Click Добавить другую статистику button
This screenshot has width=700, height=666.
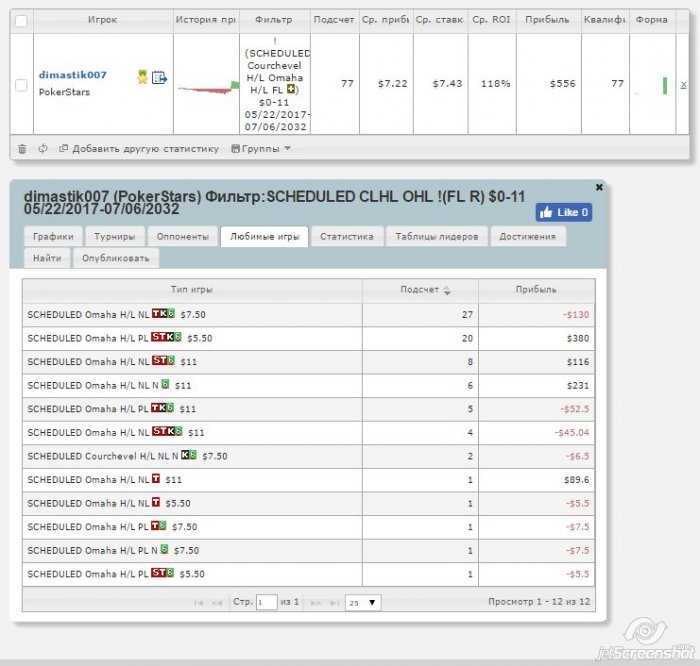click(139, 149)
